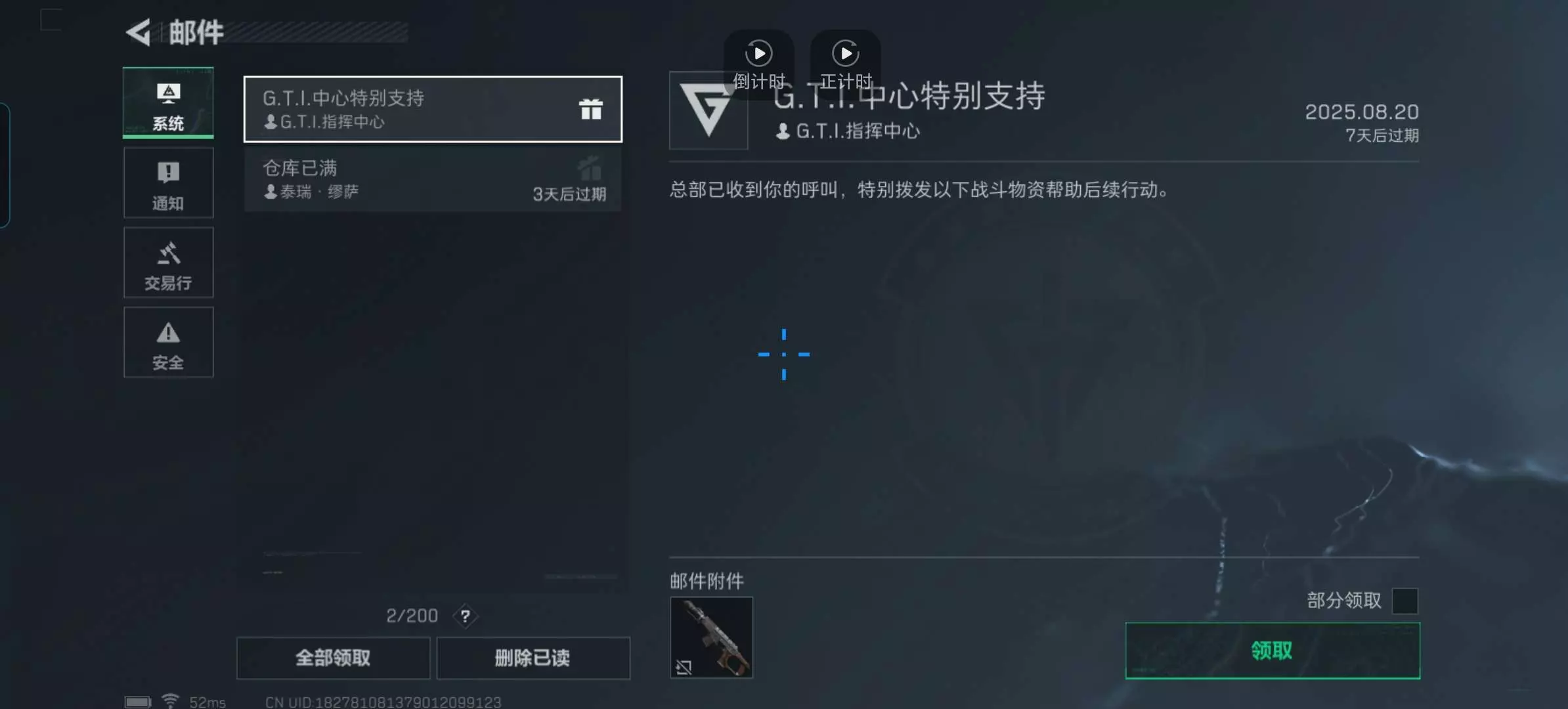This screenshot has width=1568, height=709.
Task: Select the 安全 warning category
Action: [168, 342]
